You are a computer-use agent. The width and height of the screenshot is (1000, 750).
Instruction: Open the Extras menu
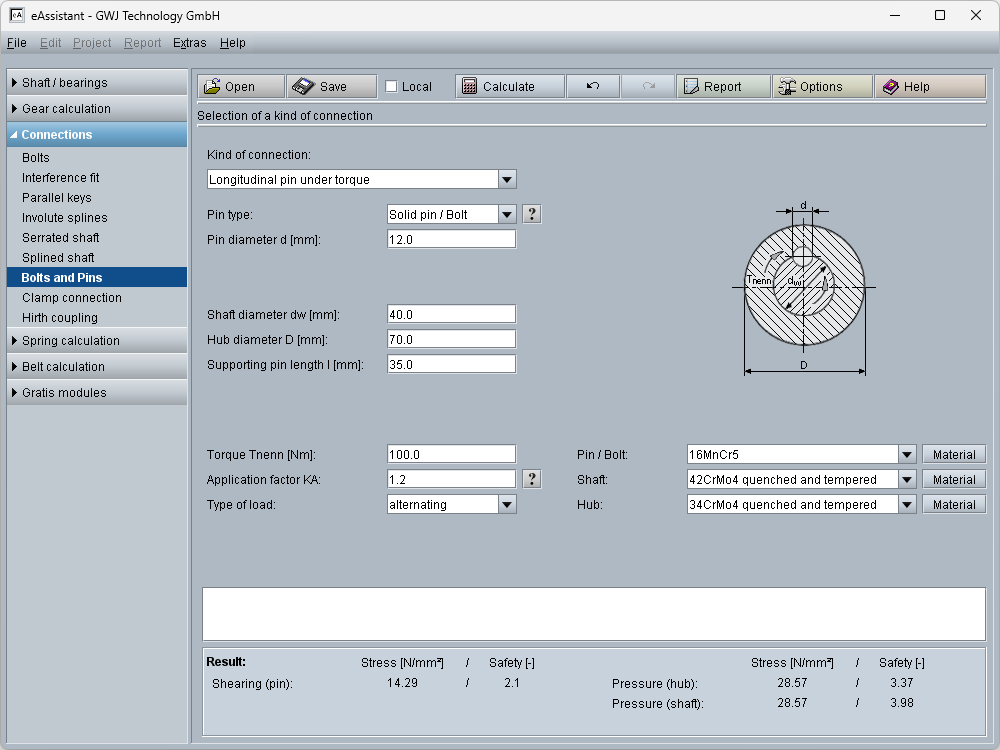[189, 43]
